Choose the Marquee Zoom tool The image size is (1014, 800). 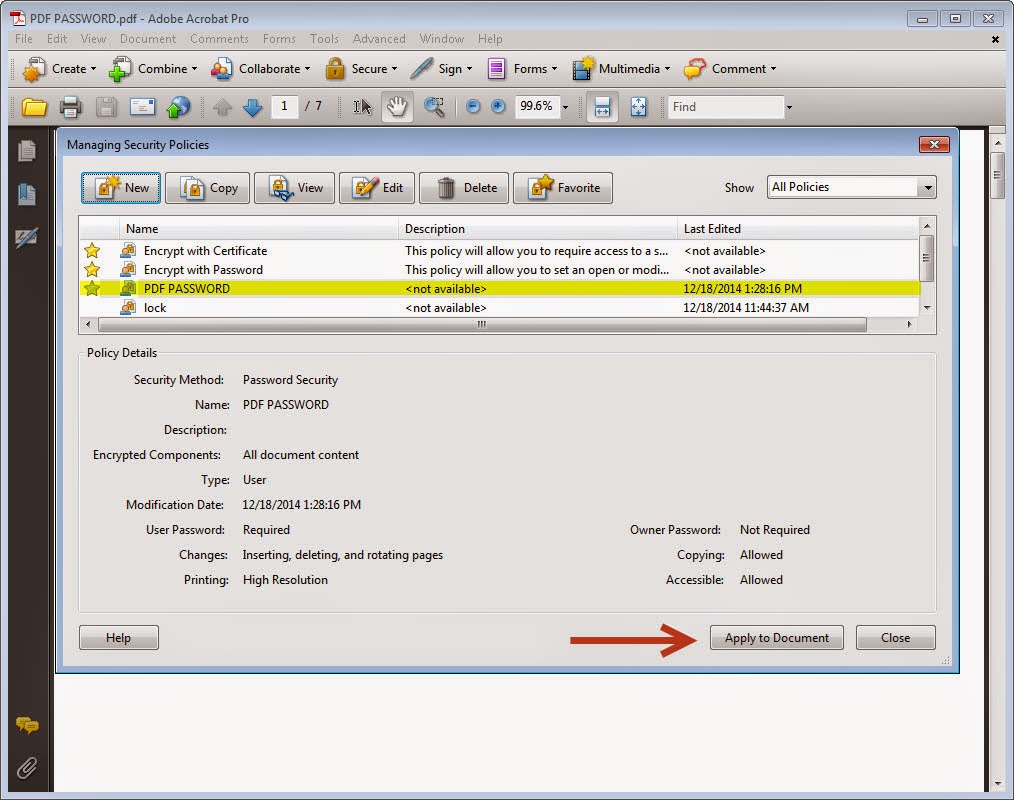coord(434,107)
